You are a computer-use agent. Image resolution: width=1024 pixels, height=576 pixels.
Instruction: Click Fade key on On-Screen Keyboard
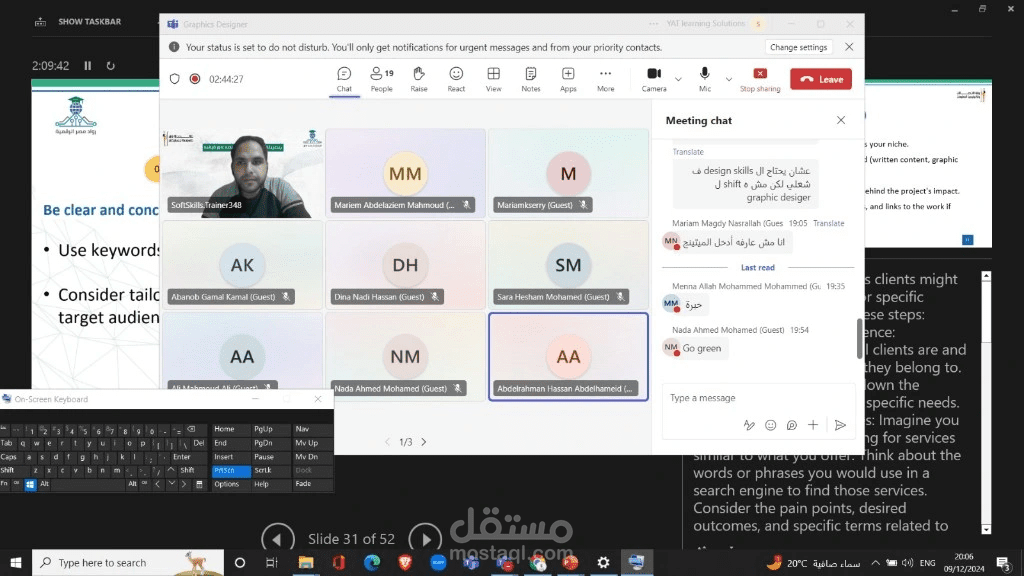pyautogui.click(x=312, y=484)
